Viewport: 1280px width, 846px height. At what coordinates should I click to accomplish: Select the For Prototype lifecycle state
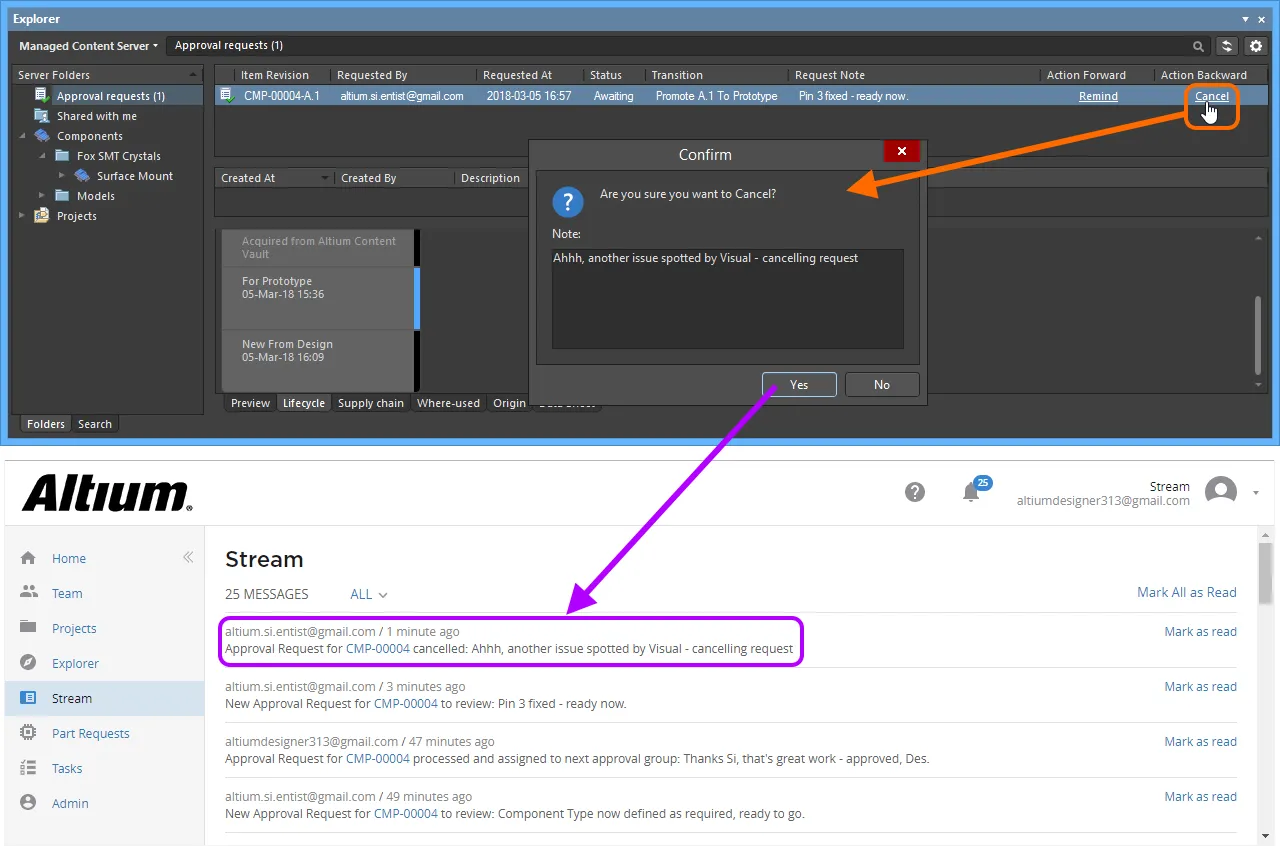tap(317, 298)
